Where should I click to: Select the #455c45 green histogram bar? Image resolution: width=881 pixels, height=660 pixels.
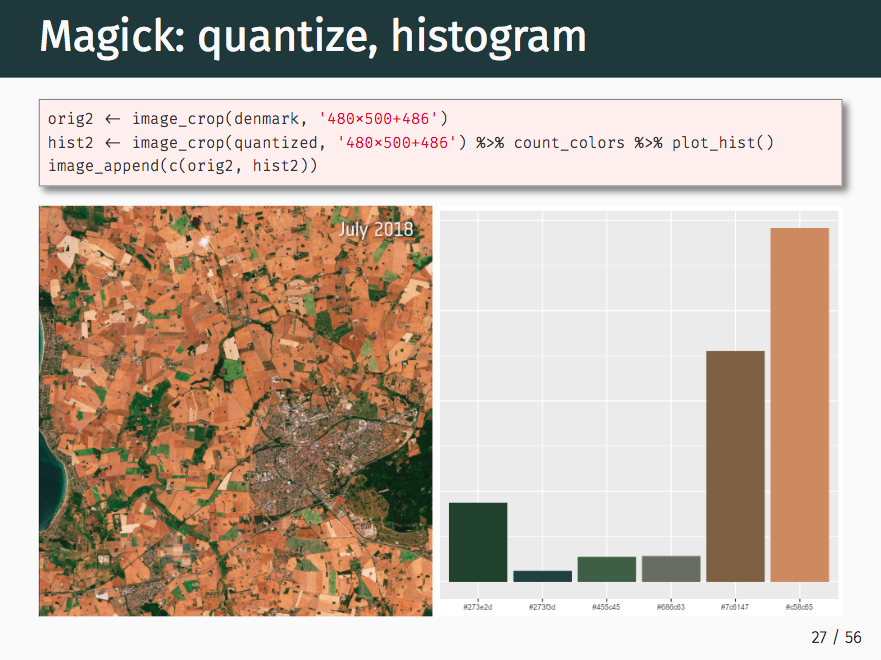point(607,570)
